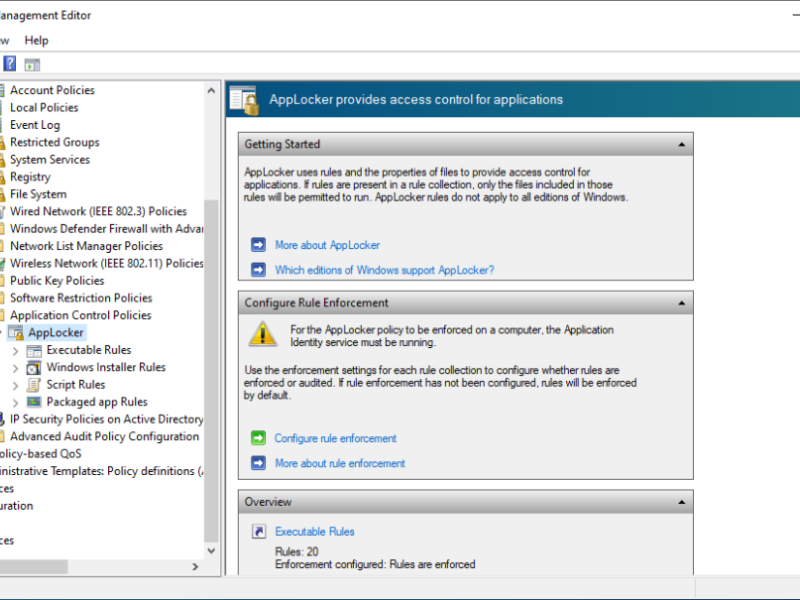Select Policy-based QoS tree item

[40, 454]
